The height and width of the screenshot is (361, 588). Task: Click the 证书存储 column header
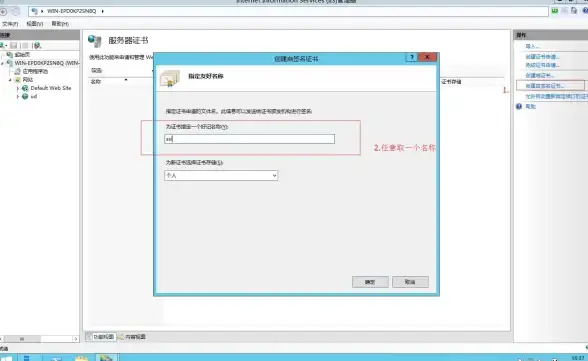[x=451, y=81]
